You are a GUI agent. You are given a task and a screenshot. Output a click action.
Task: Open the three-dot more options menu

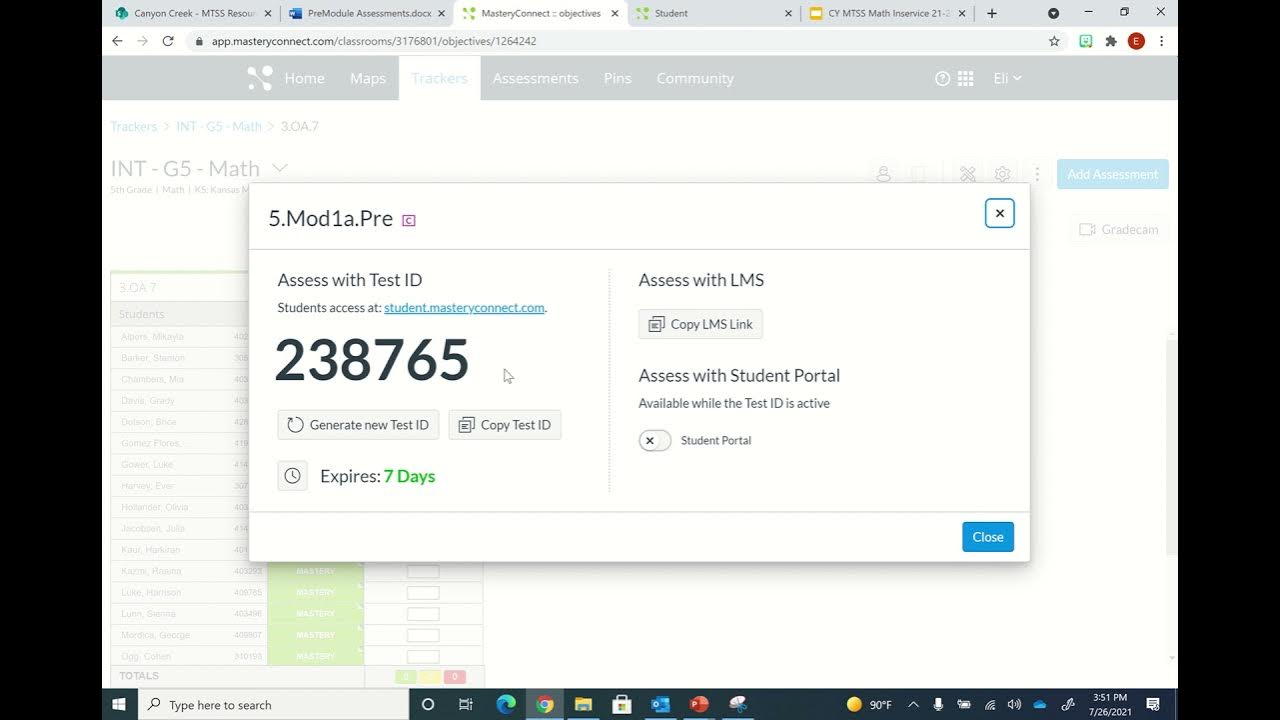[1037, 174]
